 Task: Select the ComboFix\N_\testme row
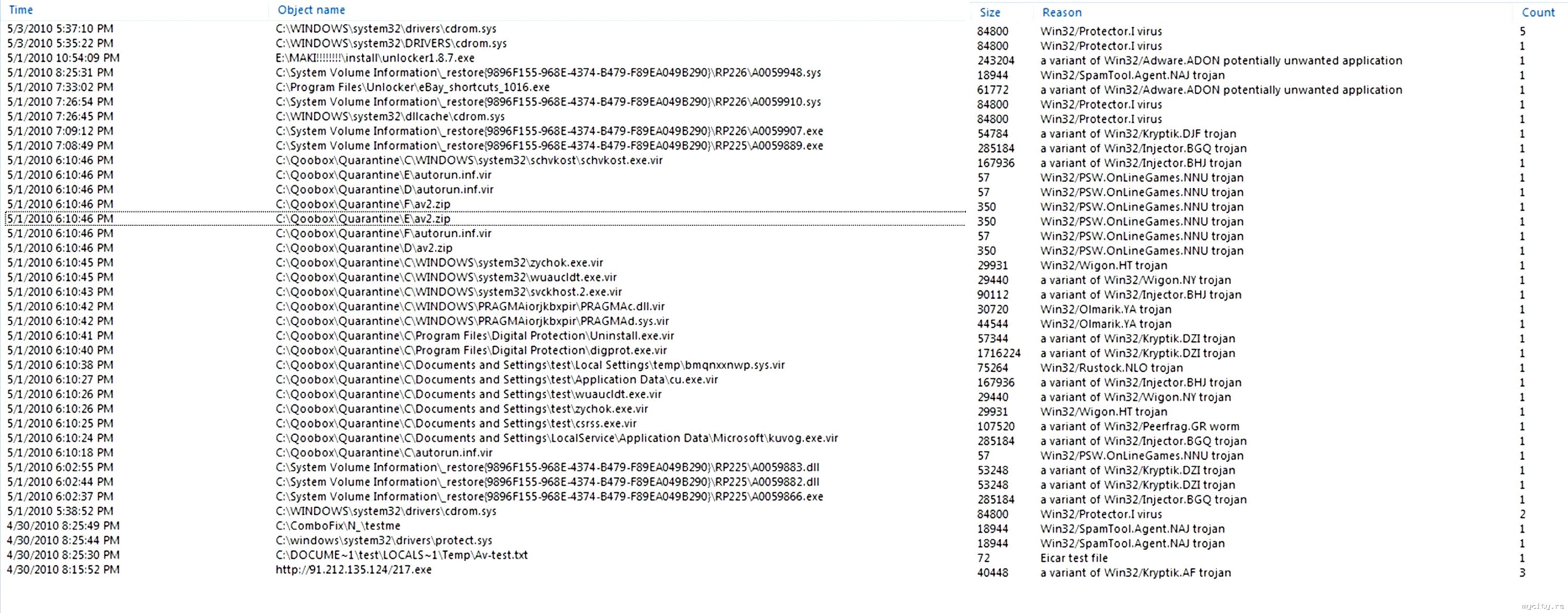point(485,525)
